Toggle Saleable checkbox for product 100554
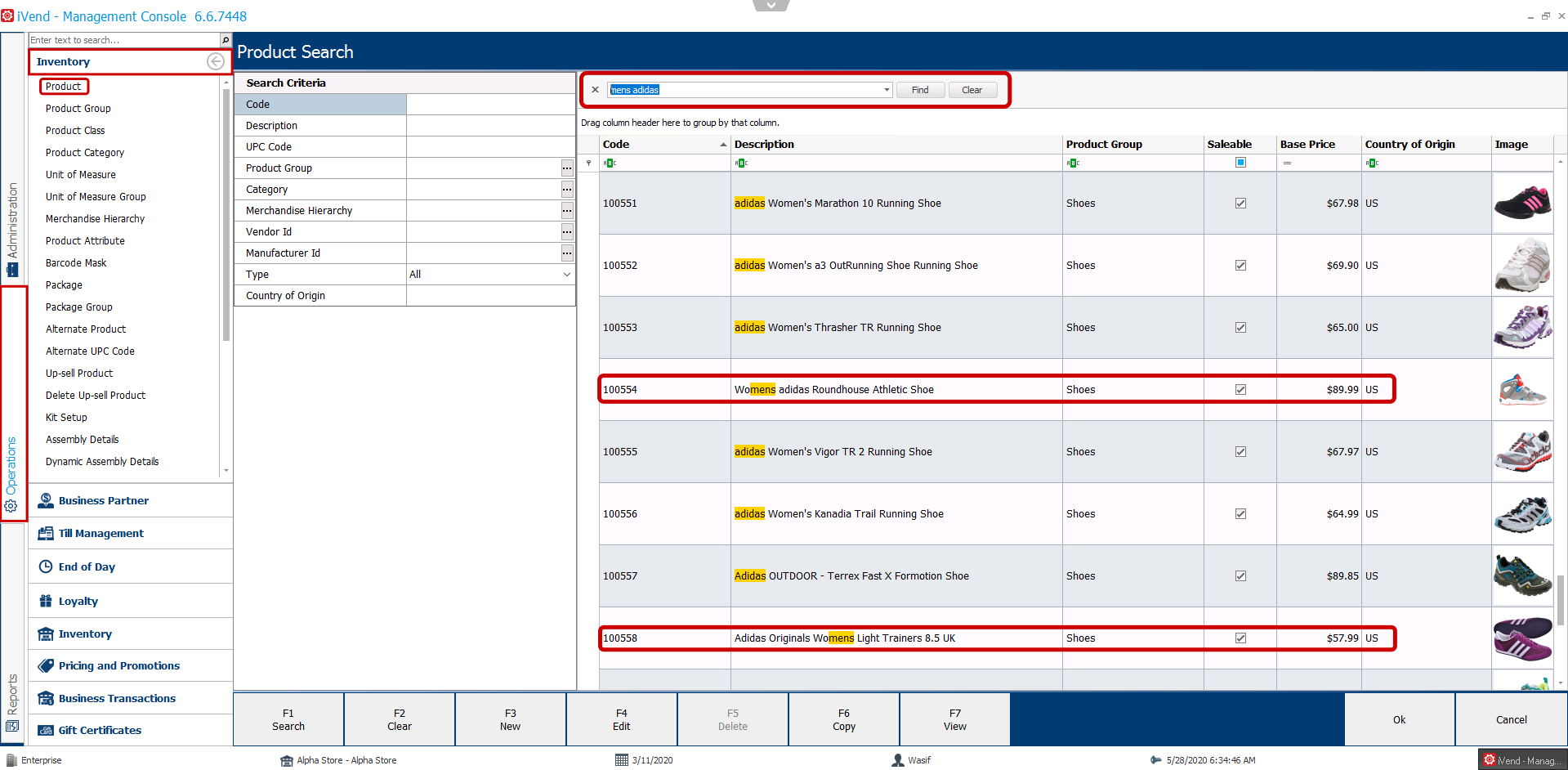This screenshot has width=1568, height=770. (1240, 390)
